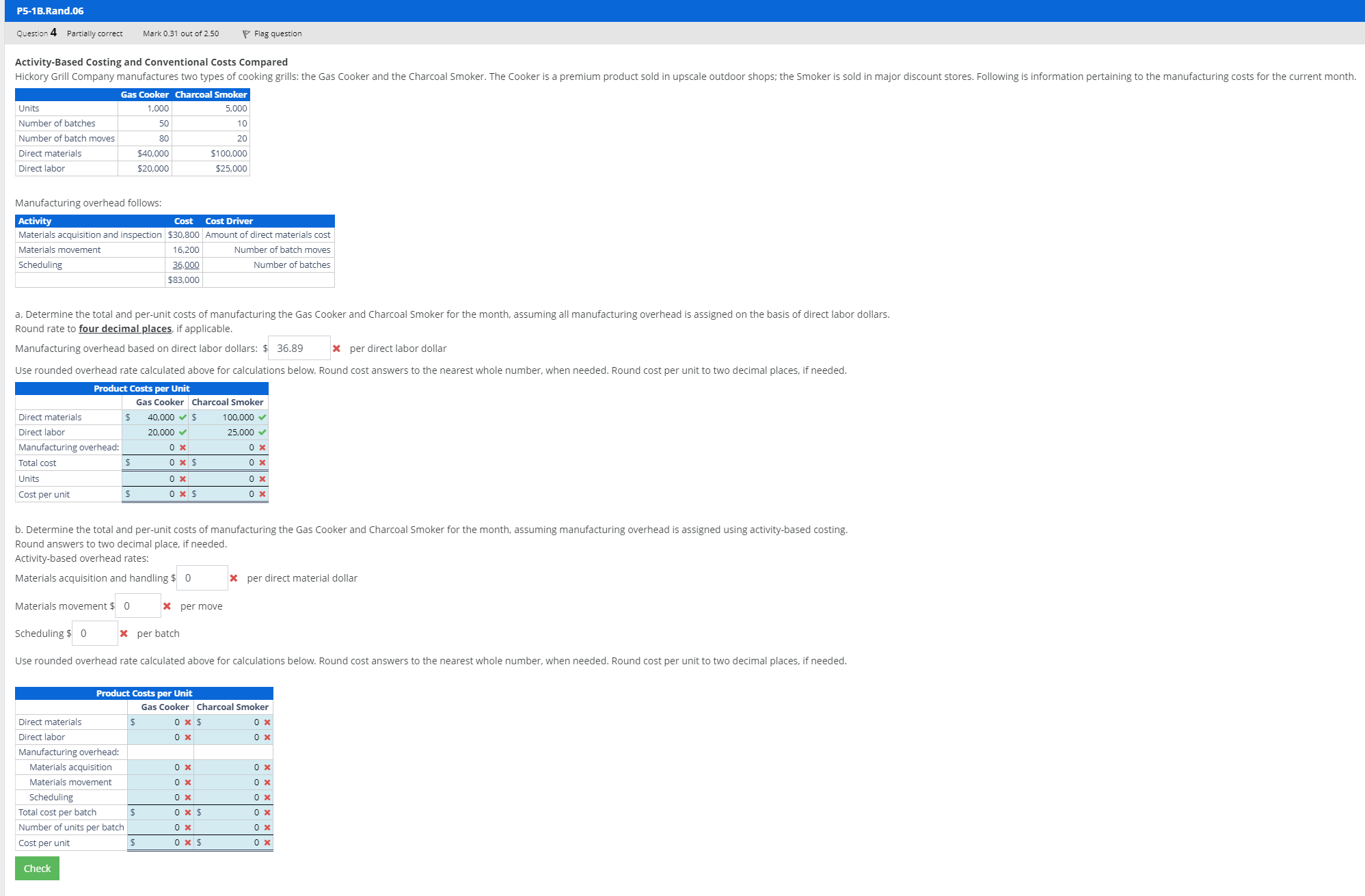The width and height of the screenshot is (1365, 896).
Task: Click Materials acquisition and handling rate input
Action: 202,578
